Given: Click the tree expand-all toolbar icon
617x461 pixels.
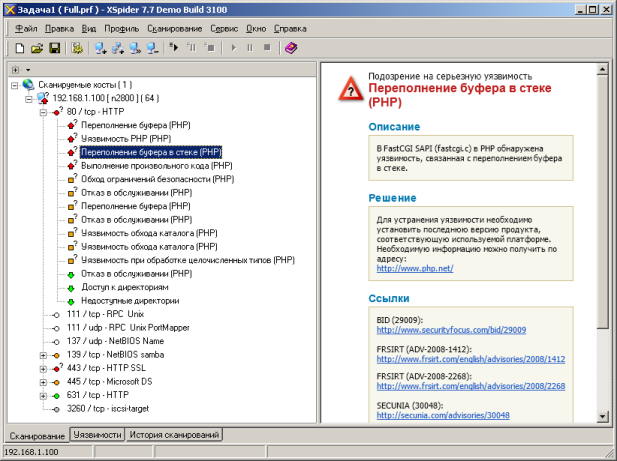Looking at the screenshot, I should pyautogui.click(x=15, y=70).
